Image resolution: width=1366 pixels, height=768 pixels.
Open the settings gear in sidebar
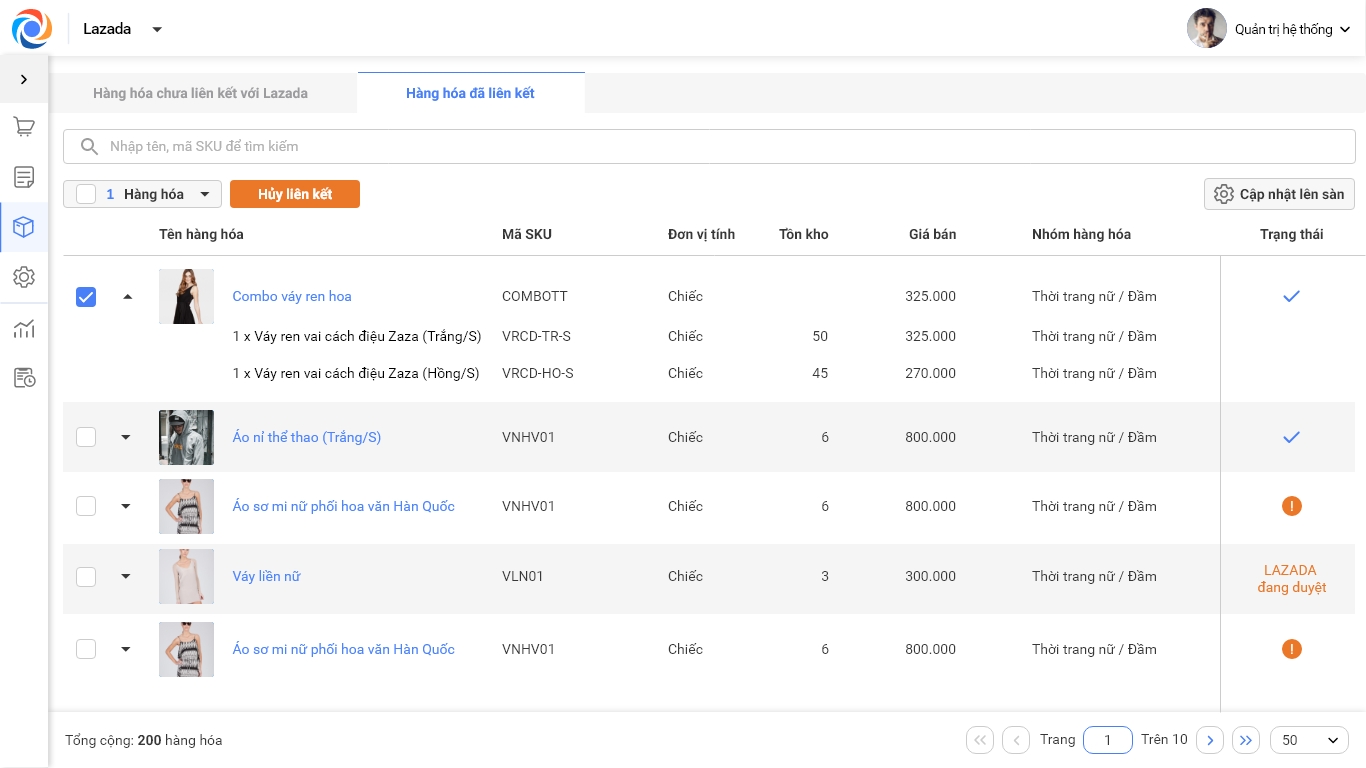[x=24, y=277]
